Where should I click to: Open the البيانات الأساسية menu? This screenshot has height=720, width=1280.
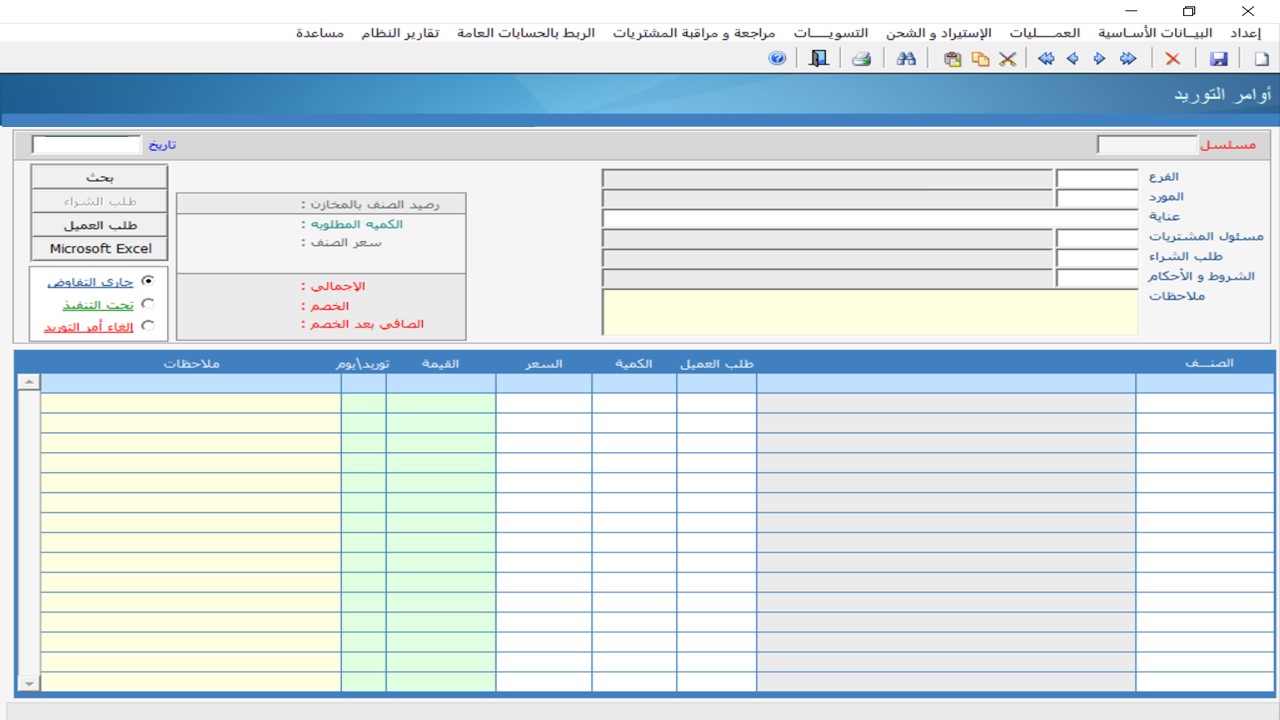1154,33
